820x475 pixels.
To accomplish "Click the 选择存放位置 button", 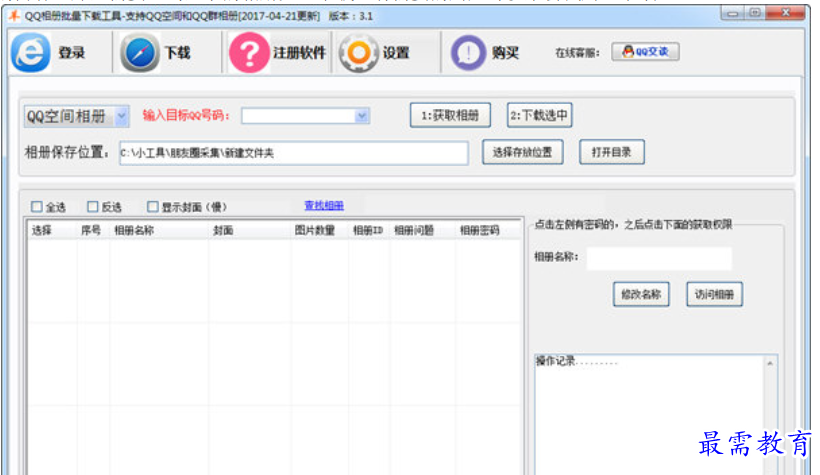I will (522, 152).
